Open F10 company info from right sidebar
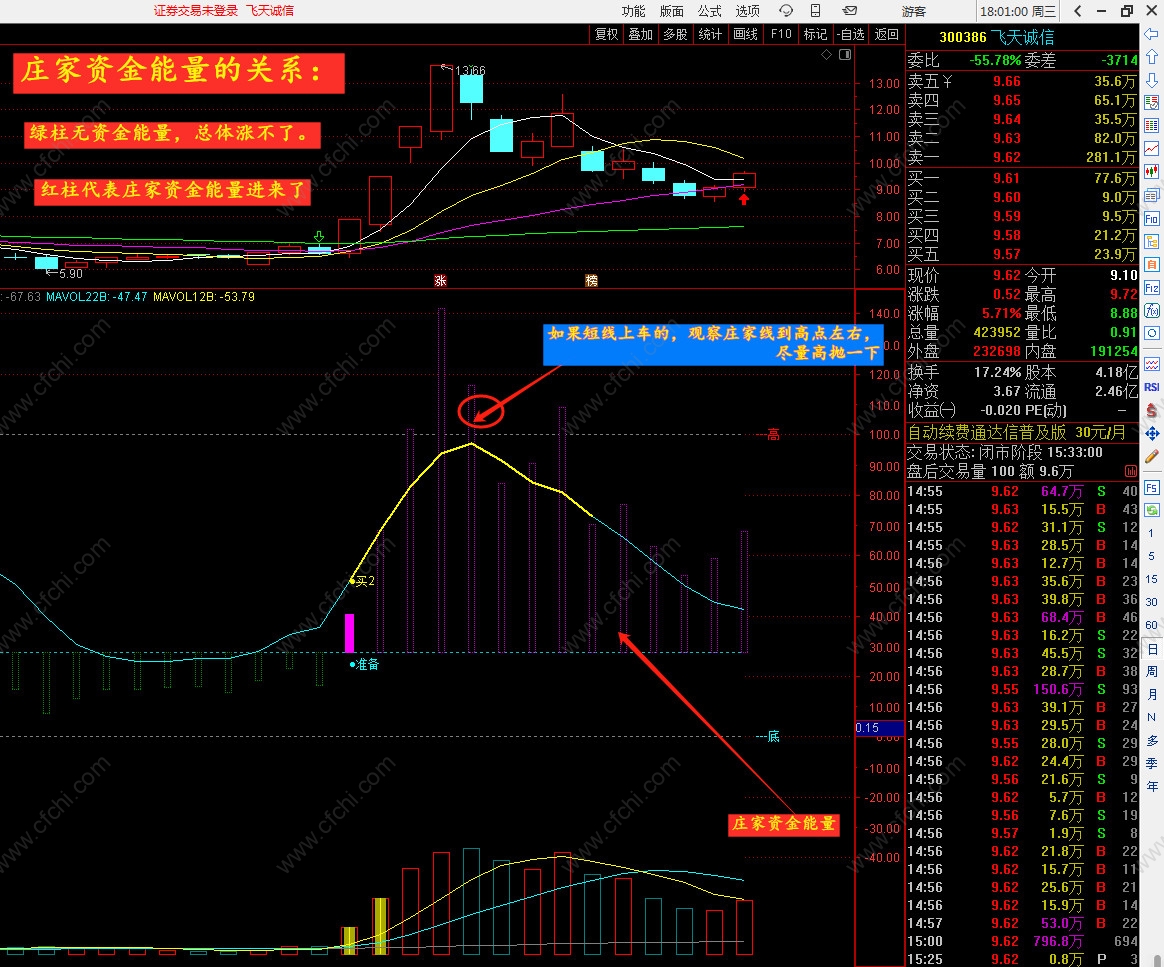 pyautogui.click(x=1152, y=218)
